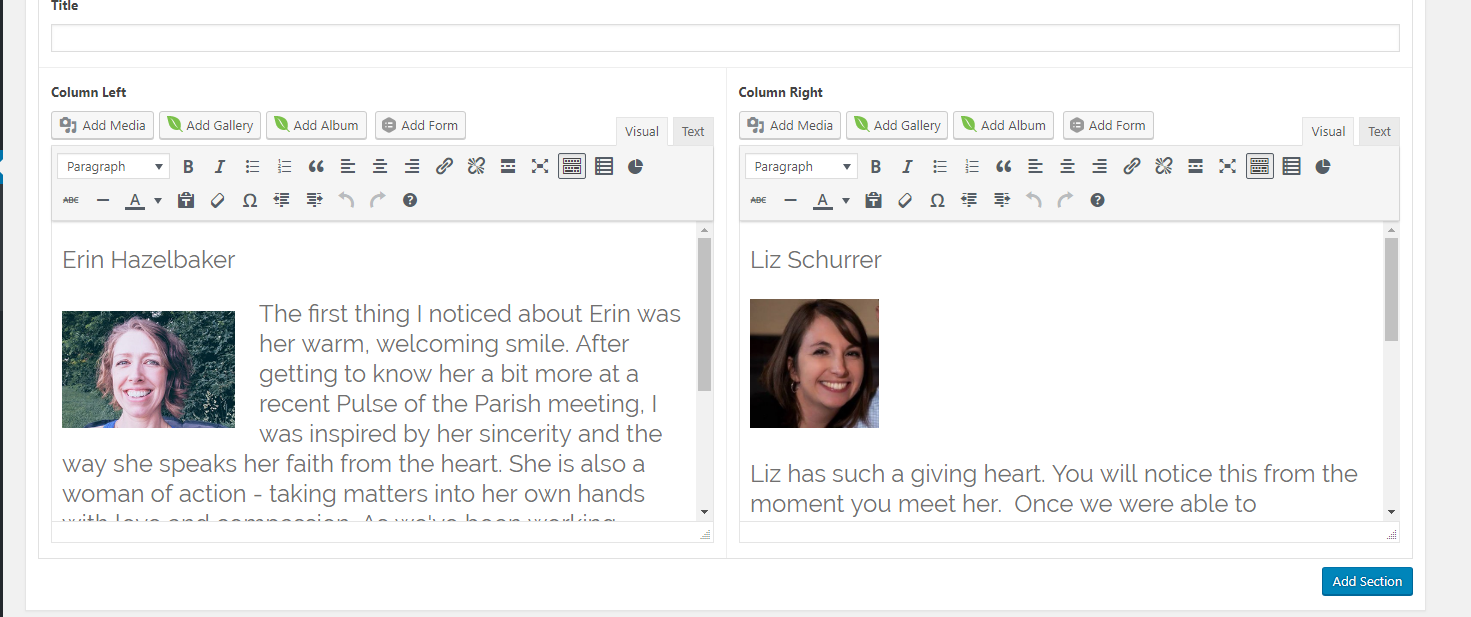Click insert link icon in Column Right toolbar
The height and width of the screenshot is (617, 1471).
[x=1131, y=167]
